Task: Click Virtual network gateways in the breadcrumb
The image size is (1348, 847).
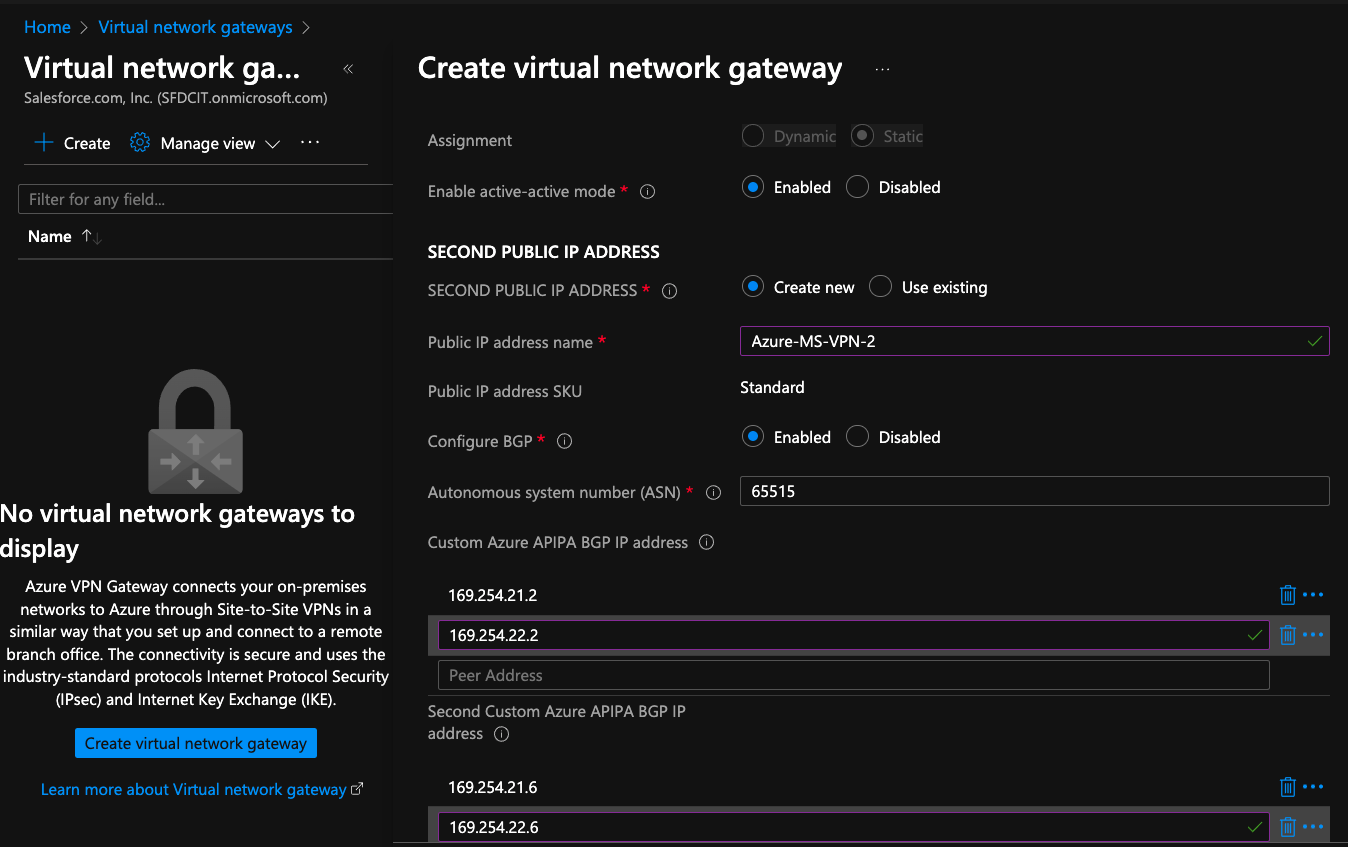Action: point(195,27)
